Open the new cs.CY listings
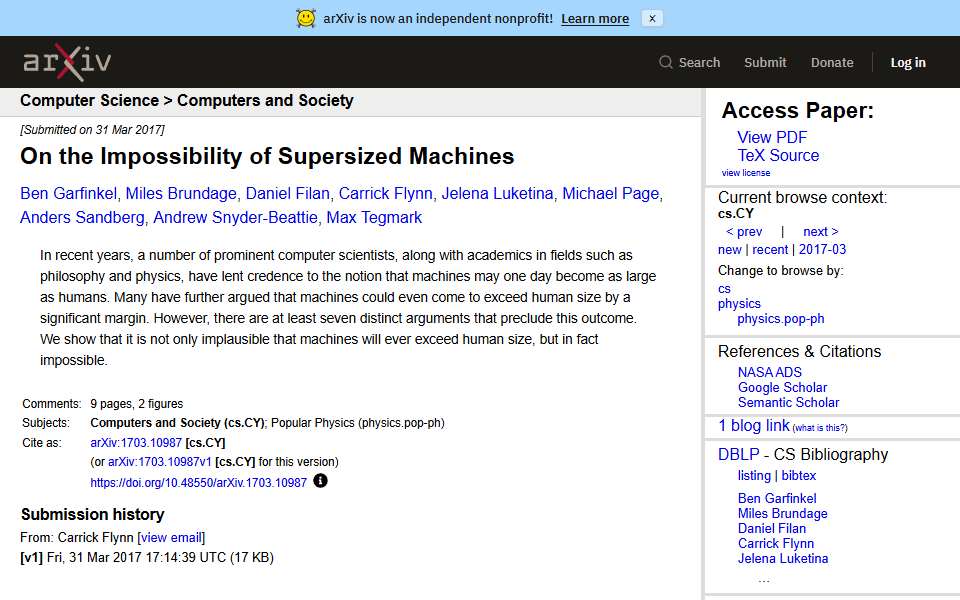Screen dimensions: 960x600 pyautogui.click(x=730, y=250)
